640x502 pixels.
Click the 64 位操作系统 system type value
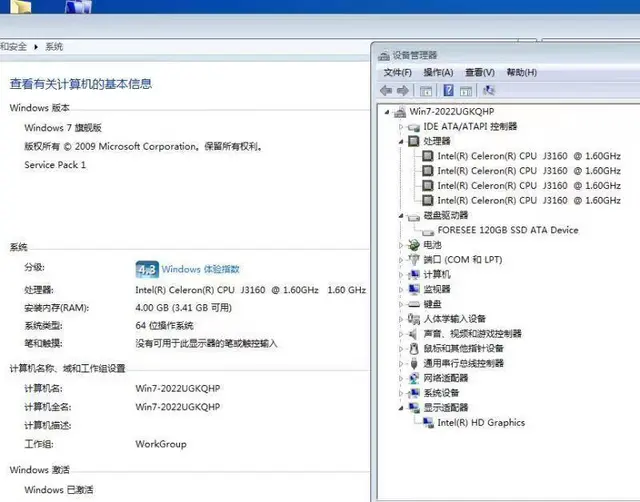tap(164, 326)
